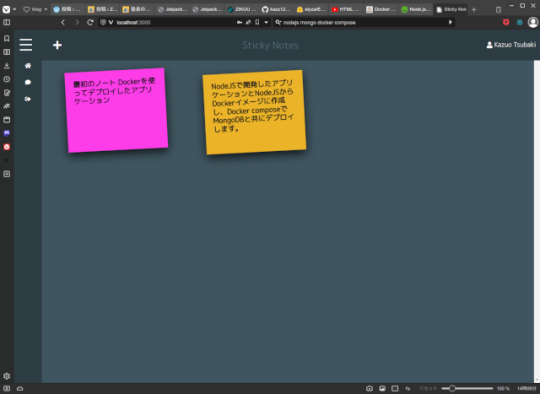Open Vivaldi bookmarks panel
540x394 pixels.
[x=7, y=38]
